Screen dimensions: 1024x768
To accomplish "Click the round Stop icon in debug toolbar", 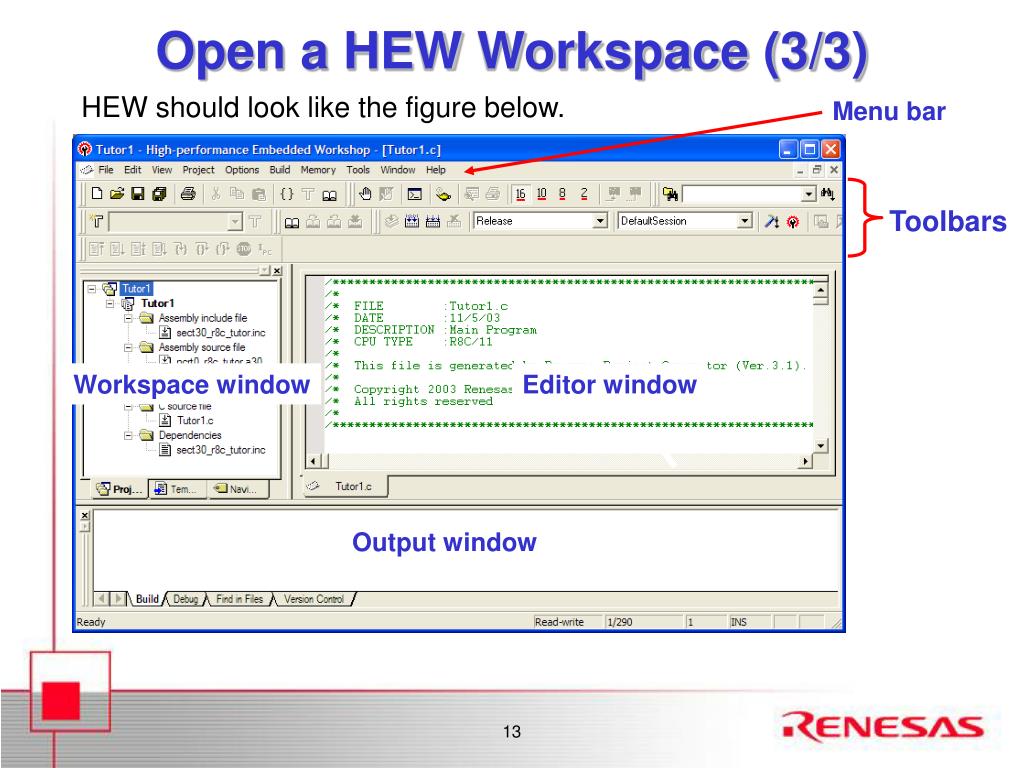I will pyautogui.click(x=244, y=248).
